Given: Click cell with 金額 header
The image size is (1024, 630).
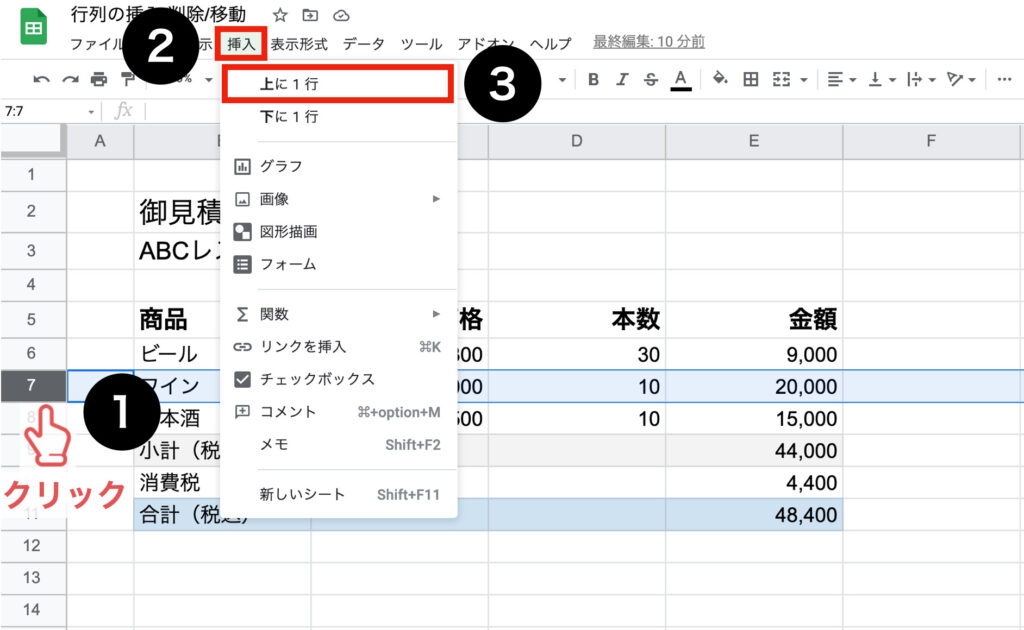Looking at the screenshot, I should 754,320.
